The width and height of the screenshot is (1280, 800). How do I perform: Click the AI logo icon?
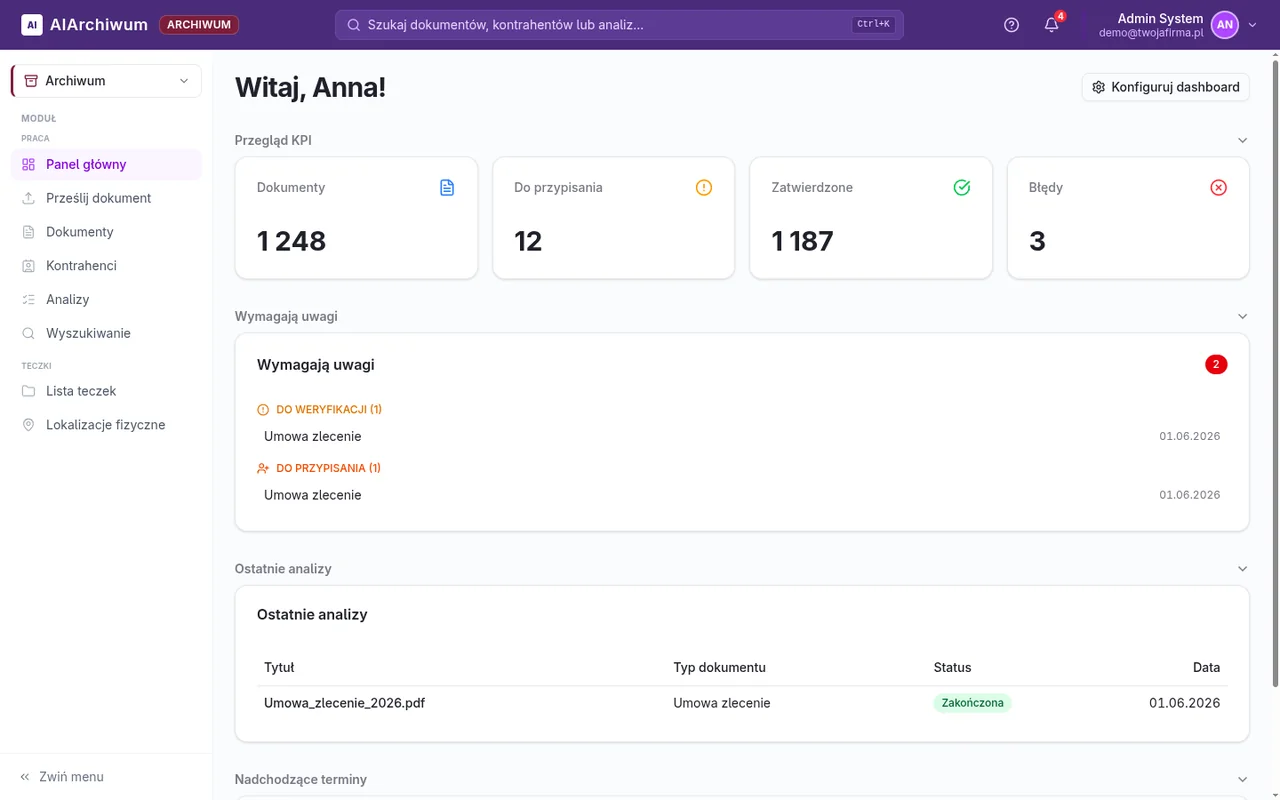32,25
